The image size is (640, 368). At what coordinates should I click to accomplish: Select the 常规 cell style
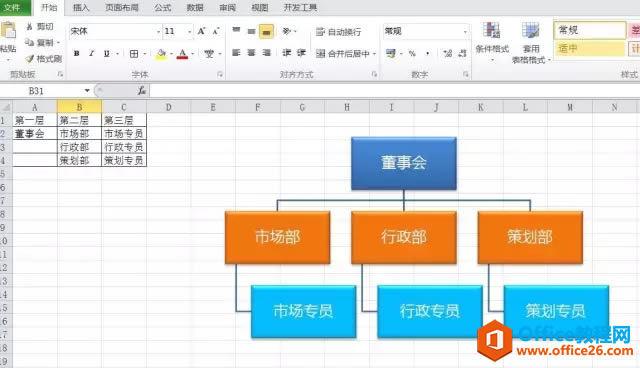click(x=590, y=30)
